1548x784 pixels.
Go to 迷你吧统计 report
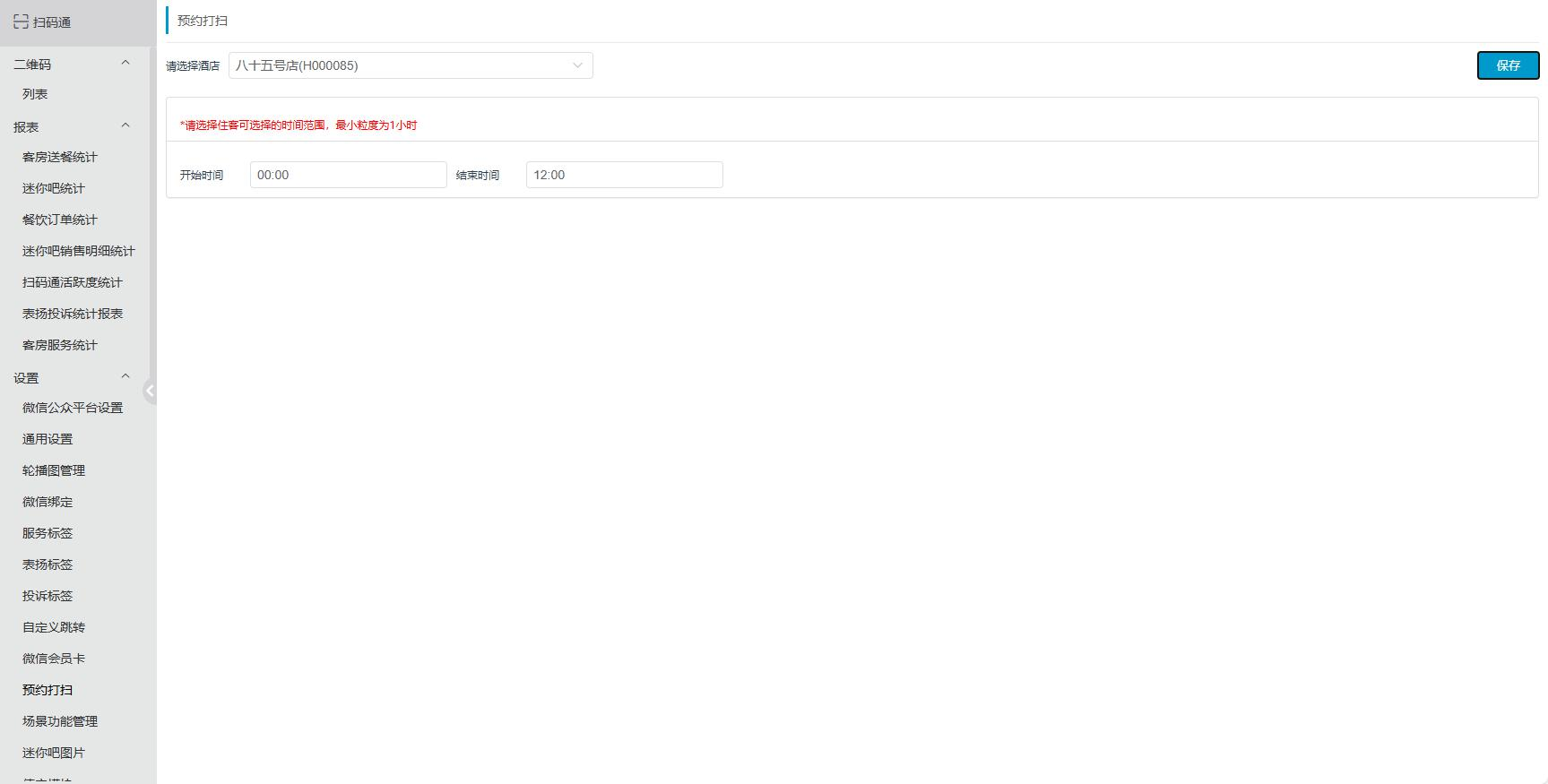[54, 188]
